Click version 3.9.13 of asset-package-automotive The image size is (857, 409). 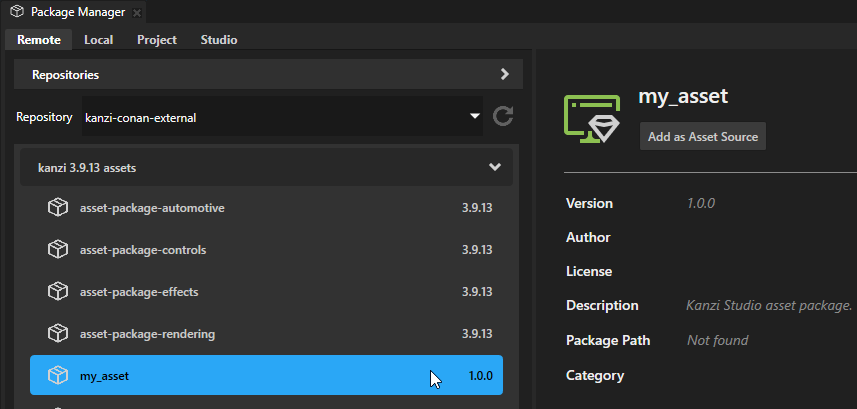coord(477,208)
